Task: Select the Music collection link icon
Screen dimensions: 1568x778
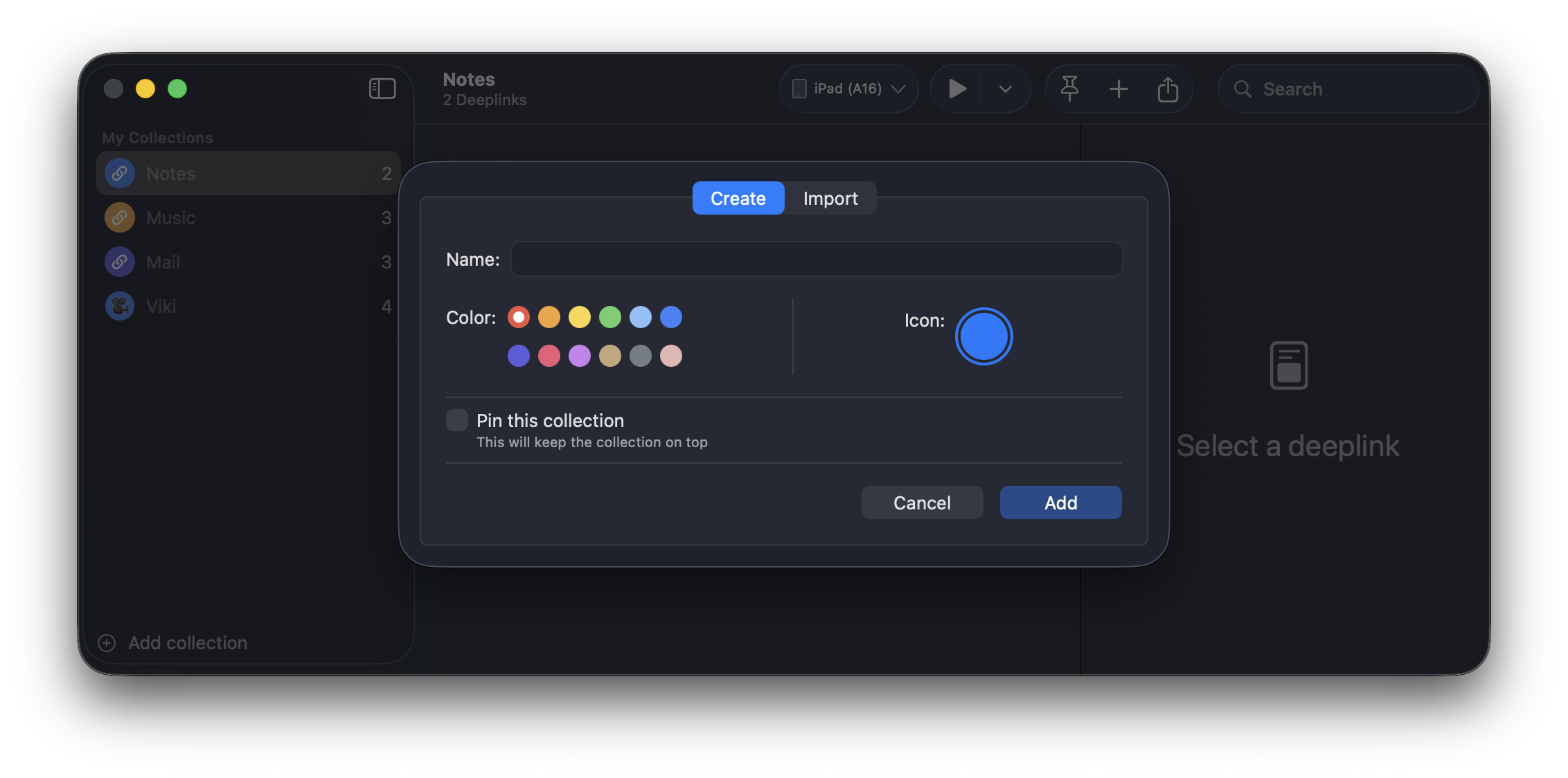Action: pyautogui.click(x=120, y=217)
